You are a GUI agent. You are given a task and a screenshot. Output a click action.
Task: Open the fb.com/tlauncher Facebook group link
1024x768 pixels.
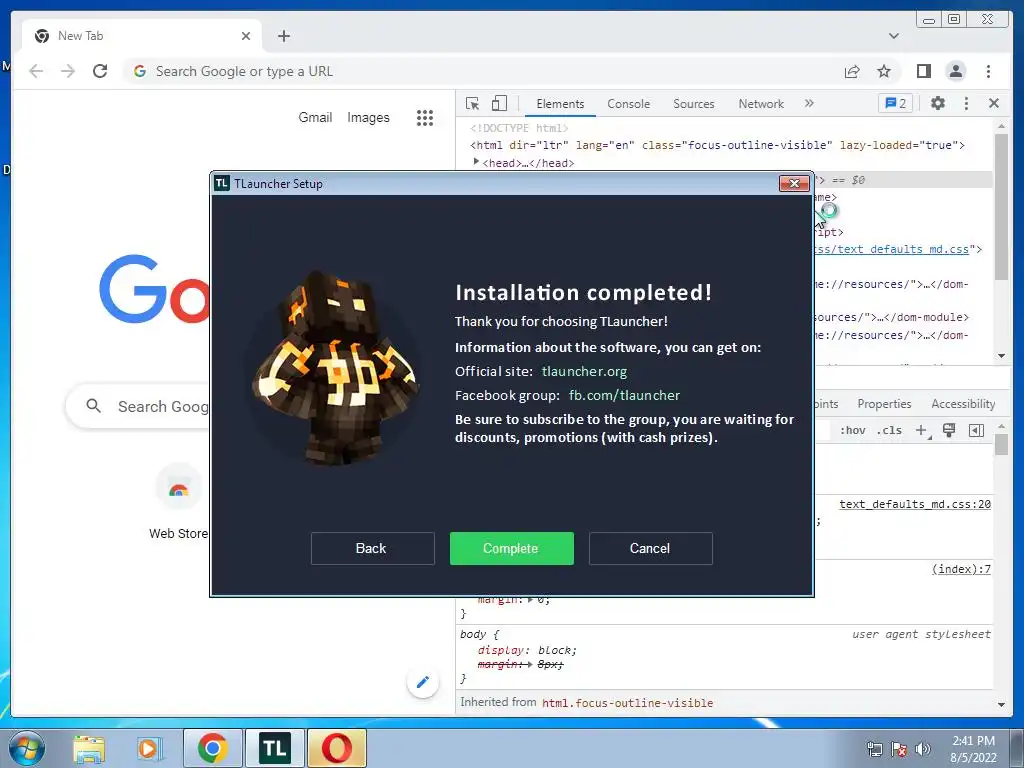624,395
